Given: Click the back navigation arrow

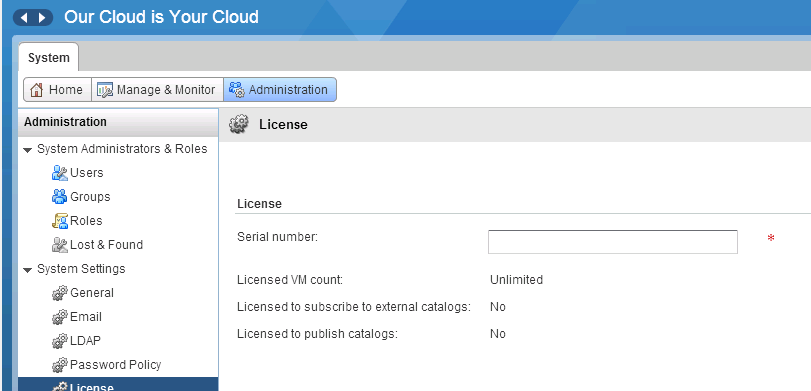Looking at the screenshot, I should [24, 18].
